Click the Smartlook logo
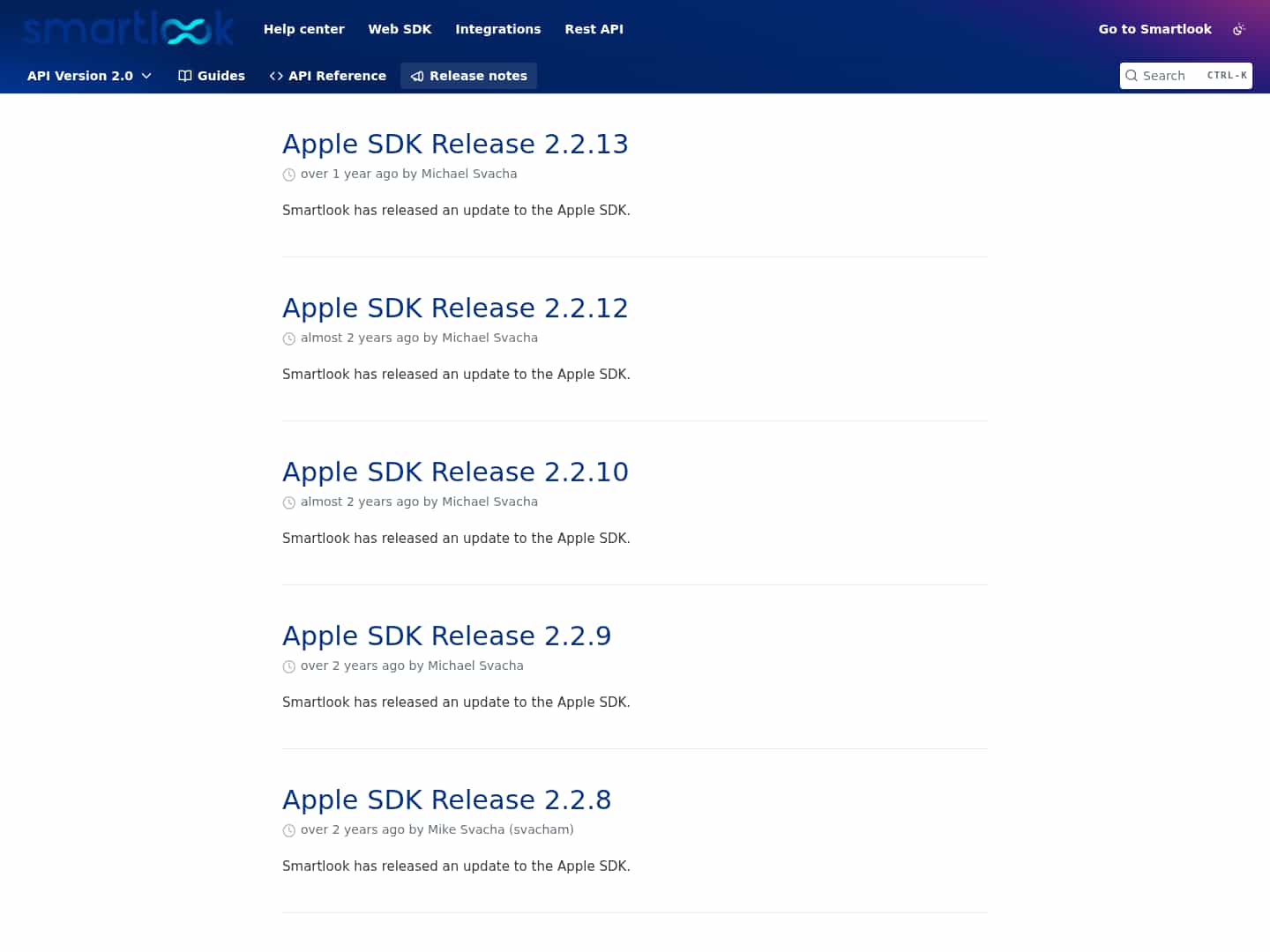The height and width of the screenshot is (952, 1270). [x=127, y=28]
